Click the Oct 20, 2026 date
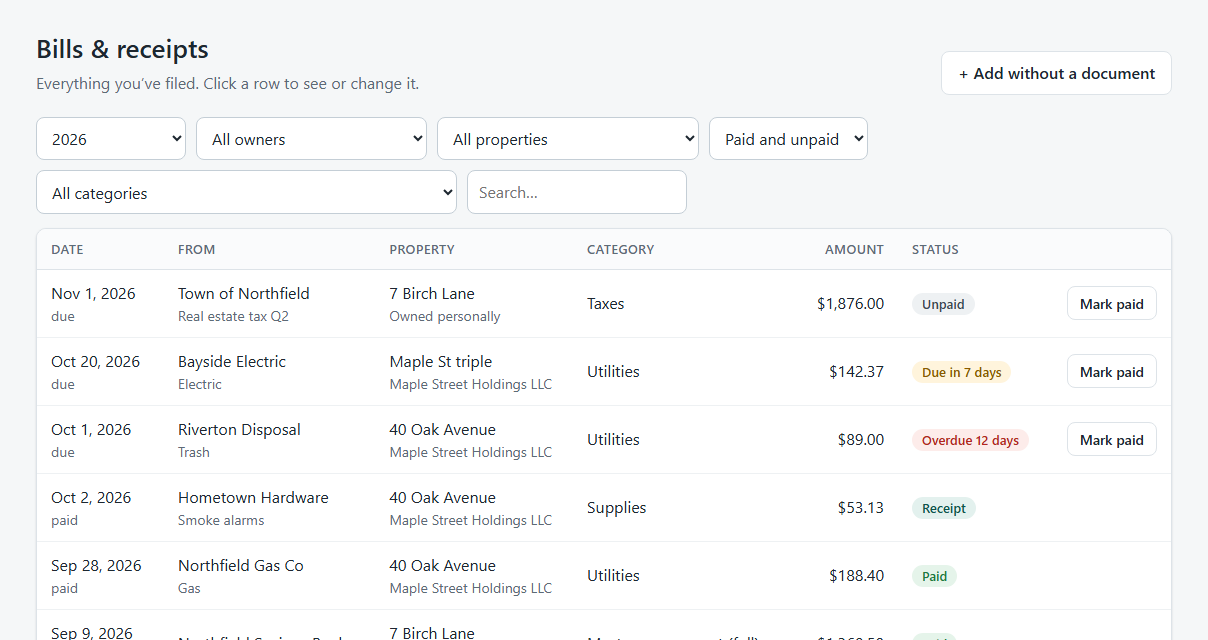This screenshot has height=640, width=1208. 96,362
